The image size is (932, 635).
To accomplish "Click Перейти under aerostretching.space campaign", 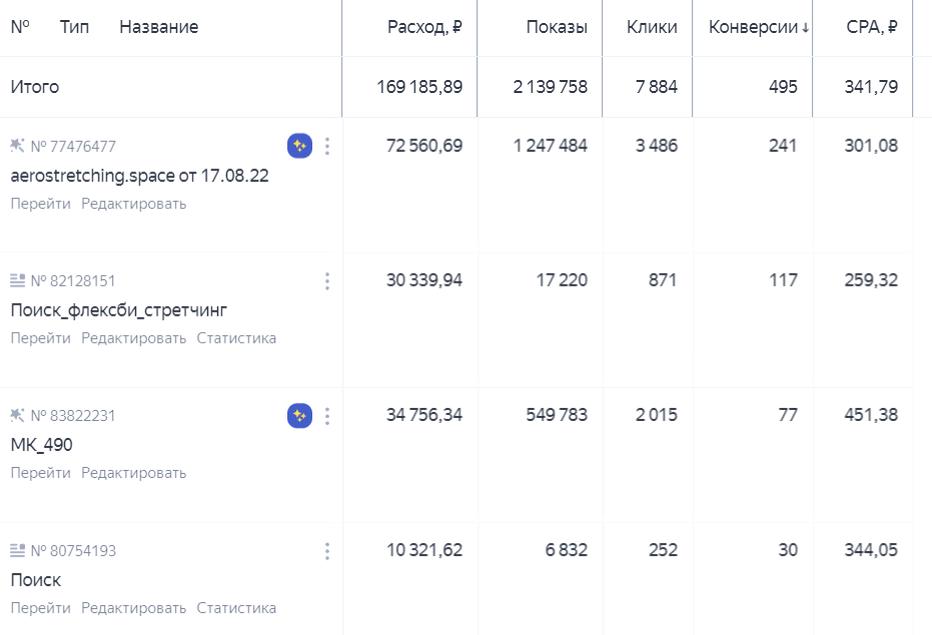I will [x=40, y=204].
